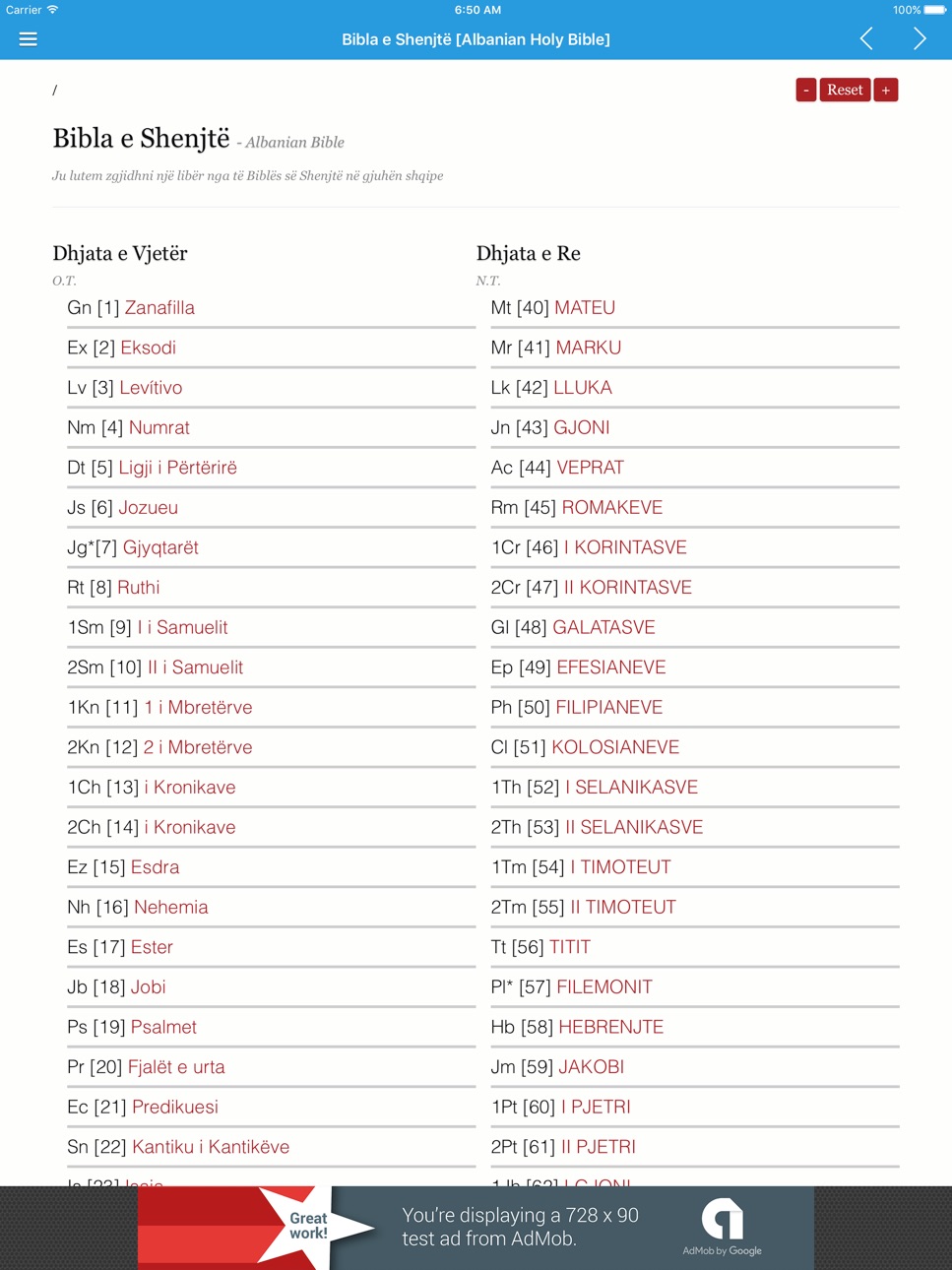Tap the AdMob test ad banner
Viewport: 952px width, 1270px height.
click(476, 1228)
